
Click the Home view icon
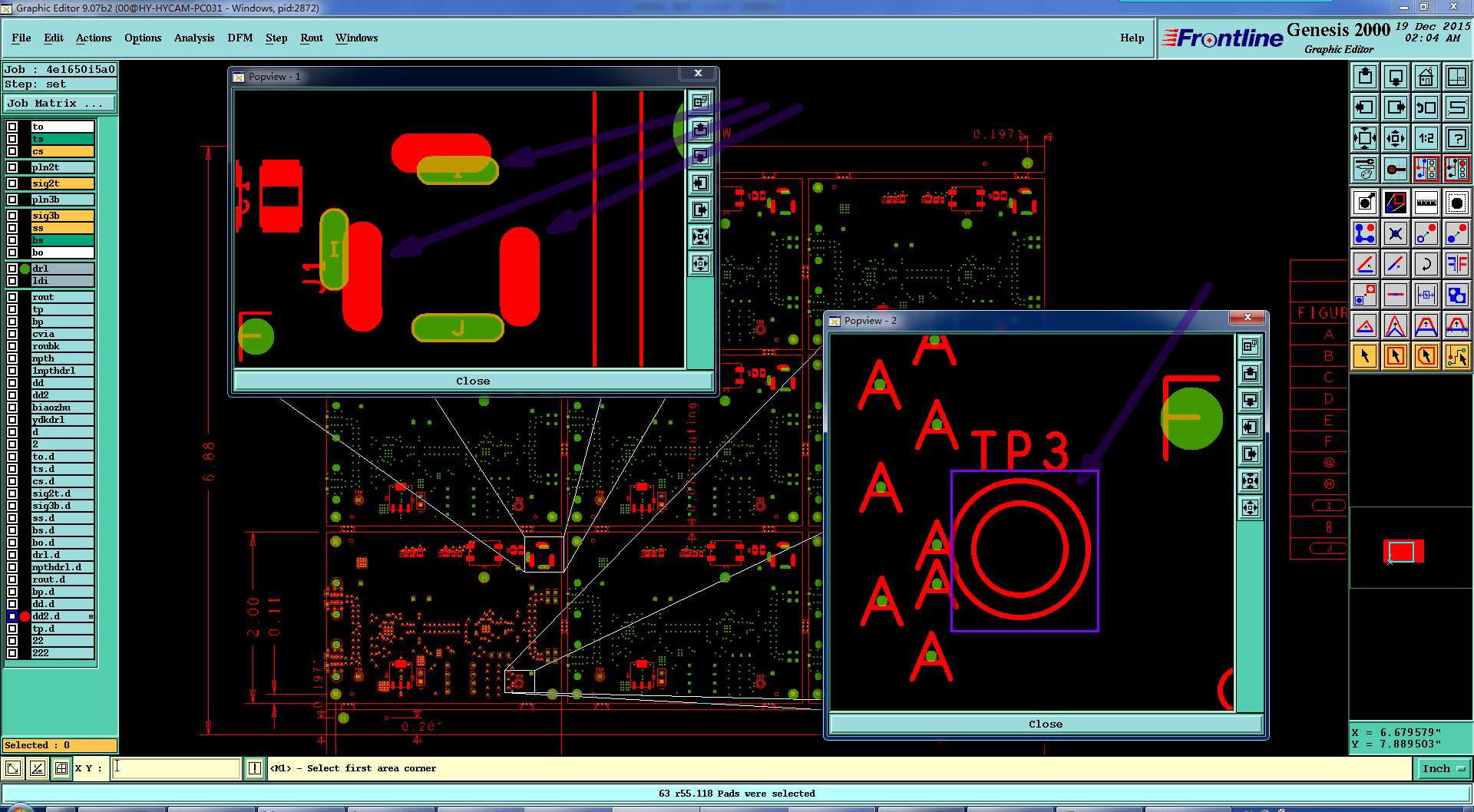click(x=1426, y=77)
